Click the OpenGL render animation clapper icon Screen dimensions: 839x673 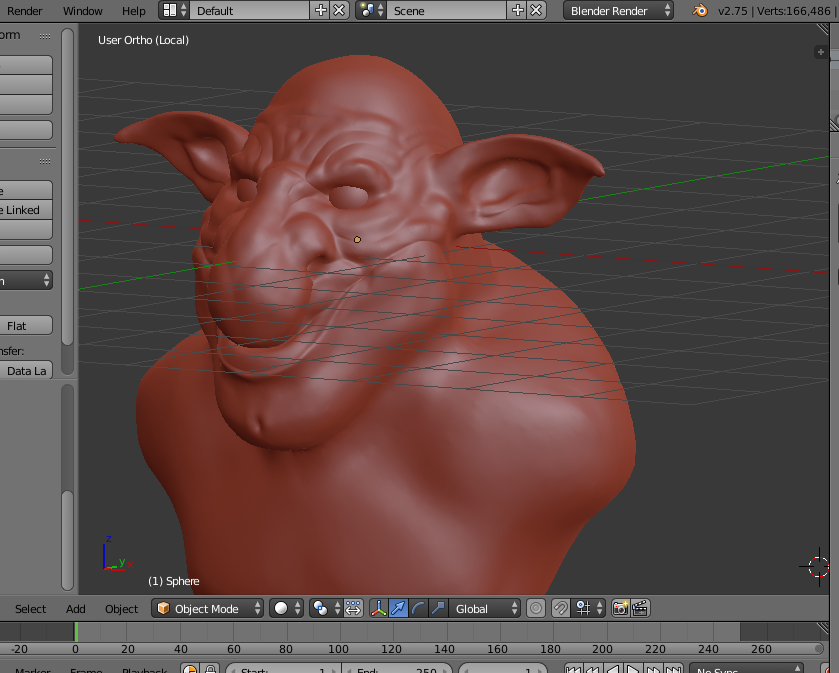click(x=640, y=608)
